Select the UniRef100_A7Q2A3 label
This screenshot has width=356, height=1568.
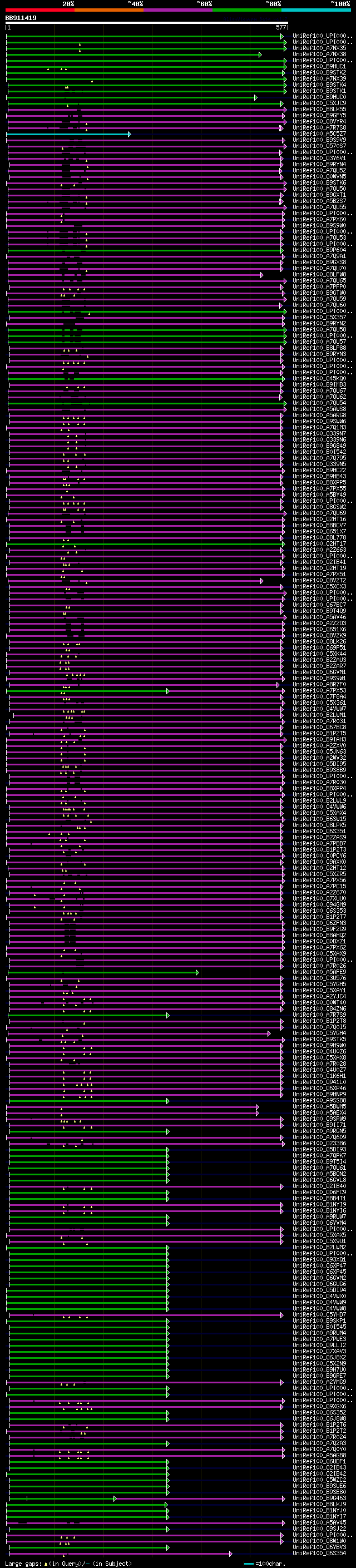[319, 1443]
